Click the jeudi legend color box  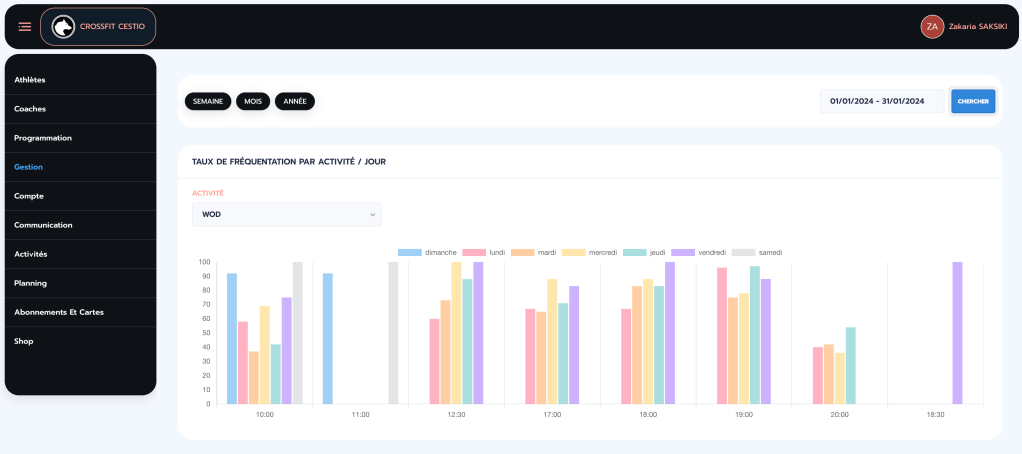633,252
